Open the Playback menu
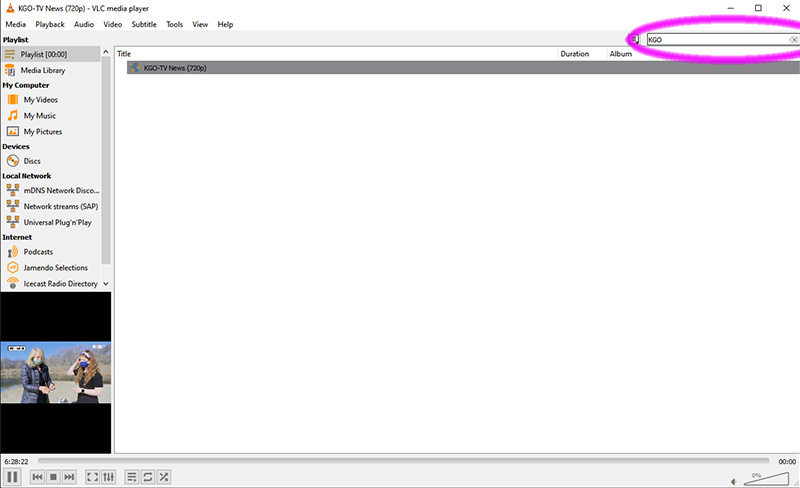This screenshot has height=488, width=800. 50,24
